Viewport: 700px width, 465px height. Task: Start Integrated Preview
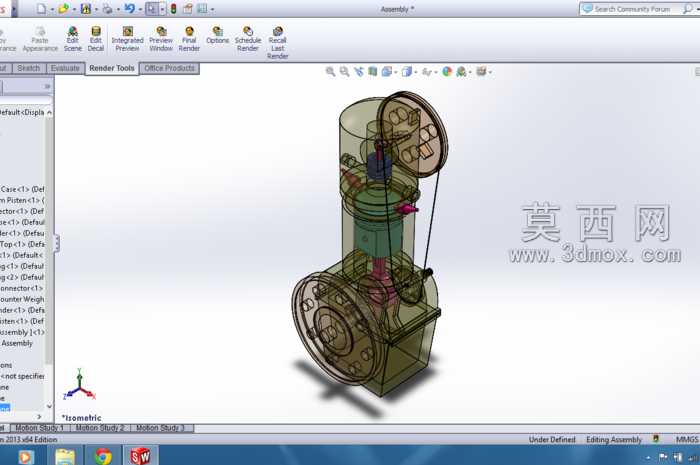coord(128,39)
